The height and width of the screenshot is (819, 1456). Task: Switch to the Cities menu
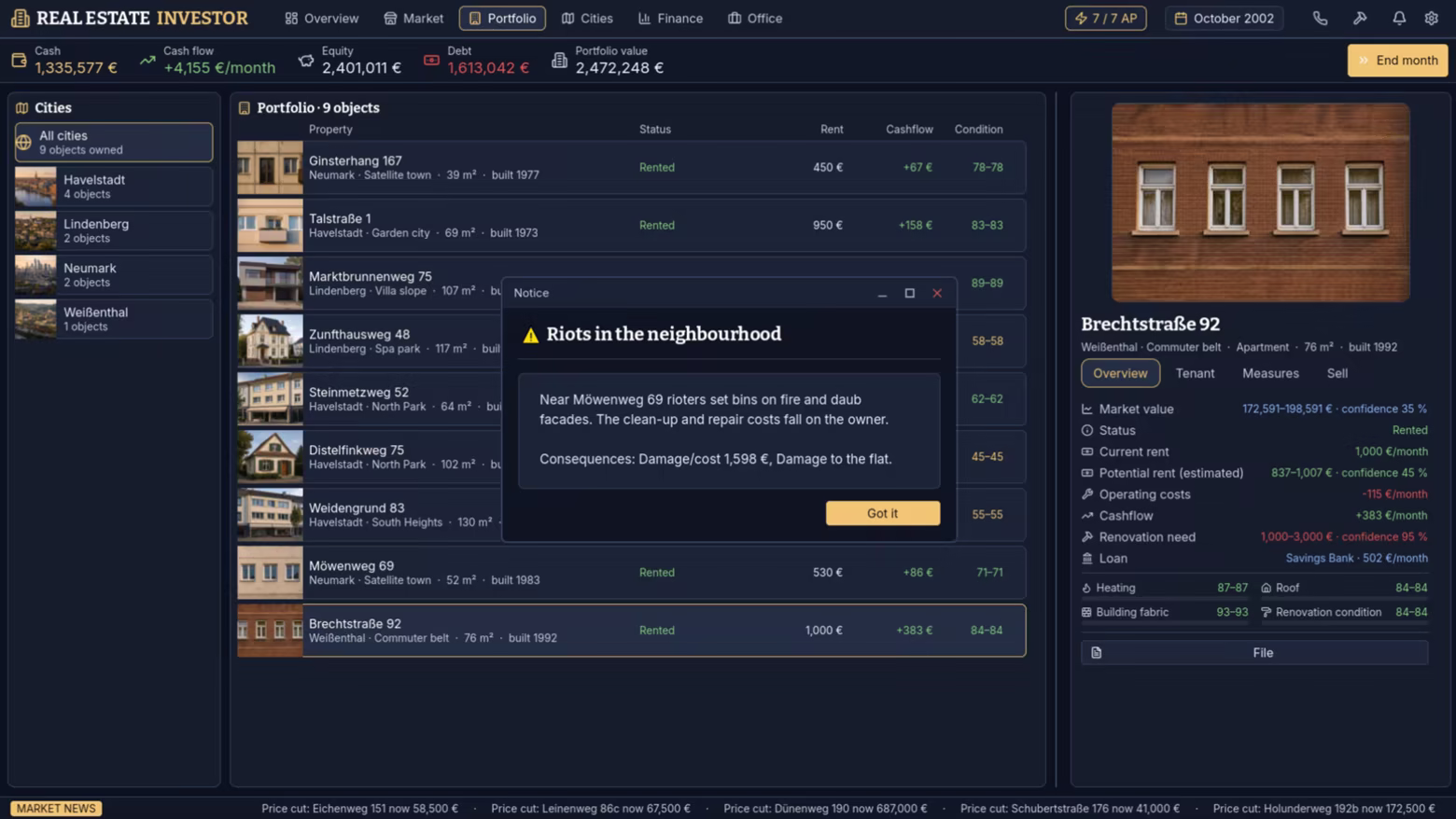coord(587,19)
